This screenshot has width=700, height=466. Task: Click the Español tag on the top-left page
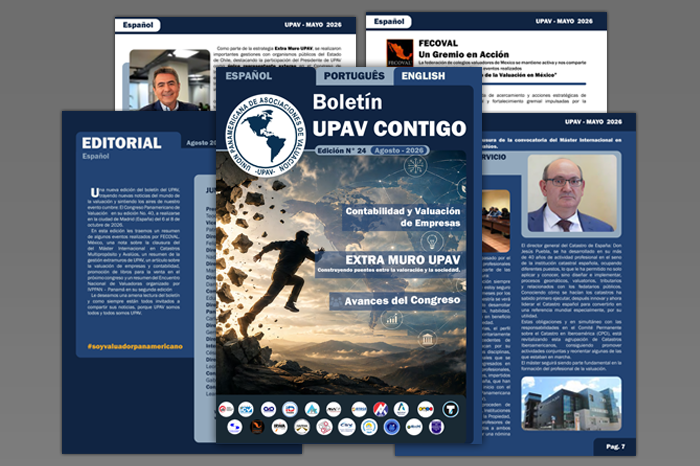tap(138, 25)
